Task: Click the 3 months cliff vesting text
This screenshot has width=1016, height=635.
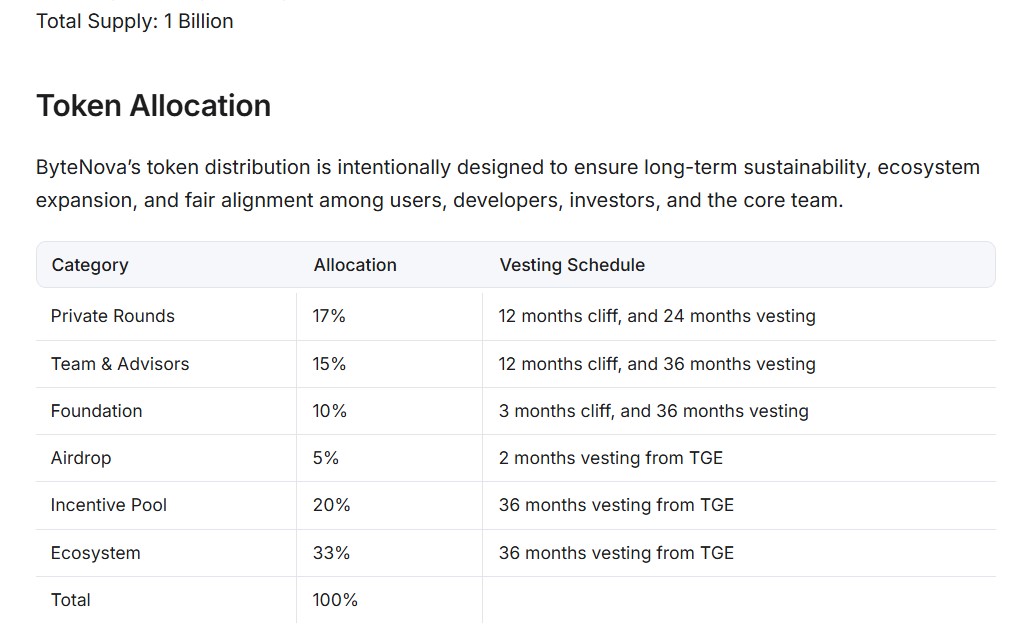Action: pyautogui.click(x=654, y=411)
